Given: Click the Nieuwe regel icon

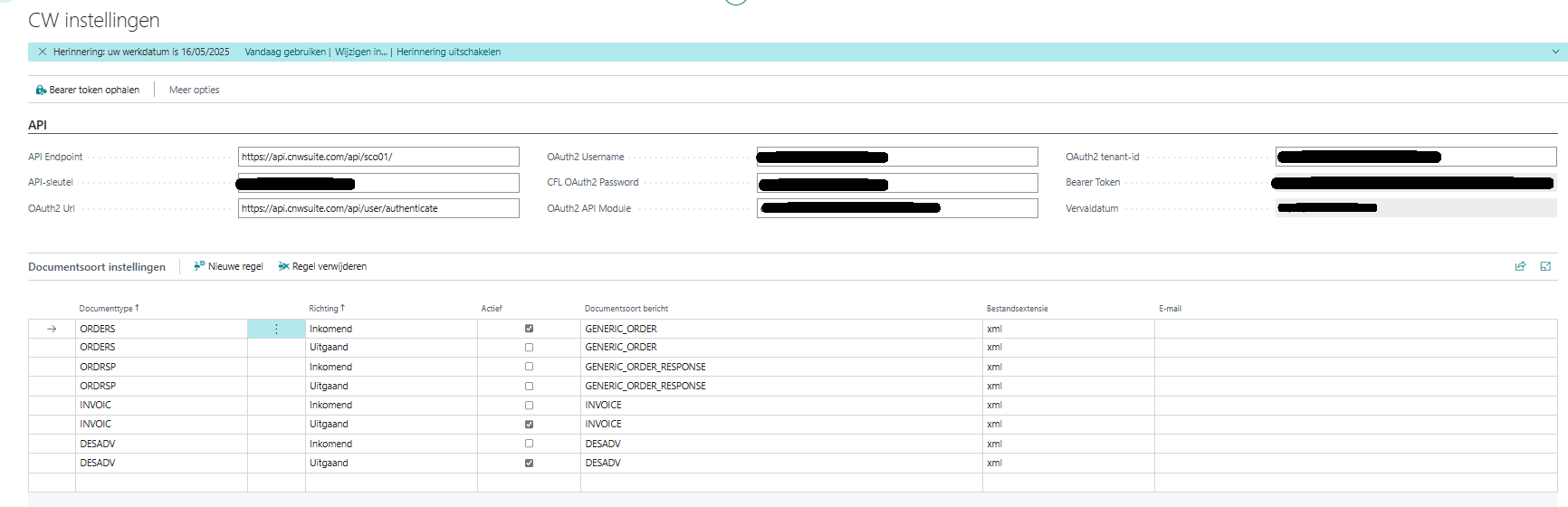Looking at the screenshot, I should (199, 266).
